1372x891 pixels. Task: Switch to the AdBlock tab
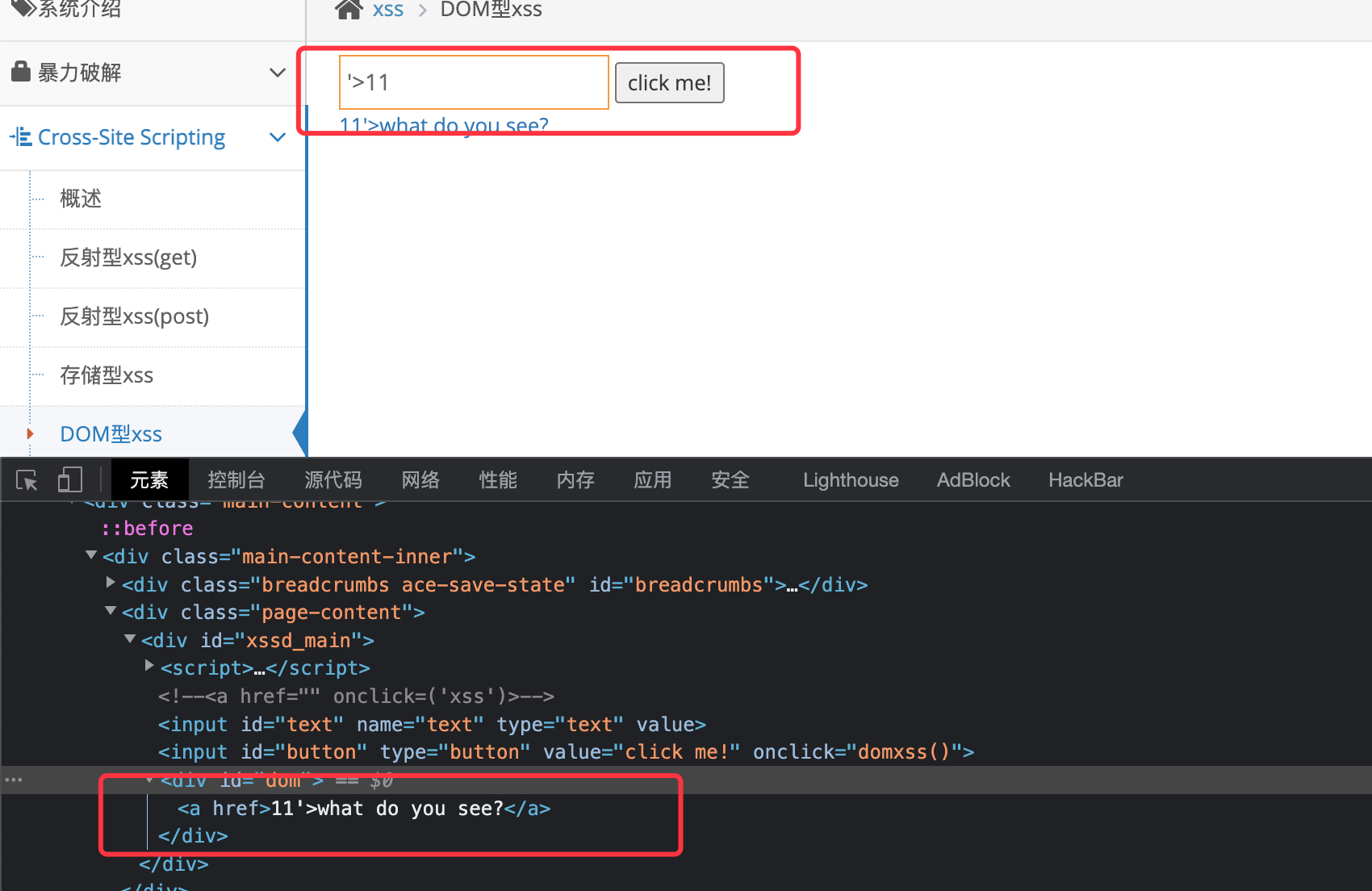pos(973,480)
